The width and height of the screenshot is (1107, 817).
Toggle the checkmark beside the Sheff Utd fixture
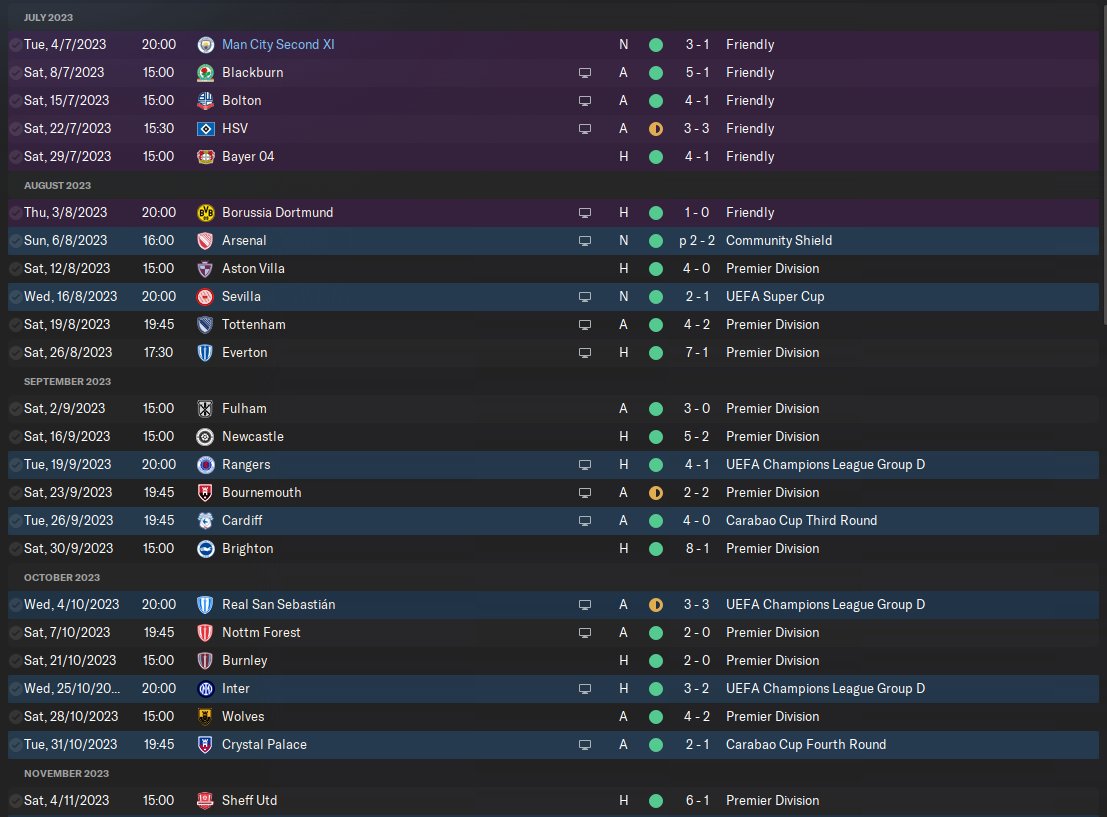coord(15,801)
